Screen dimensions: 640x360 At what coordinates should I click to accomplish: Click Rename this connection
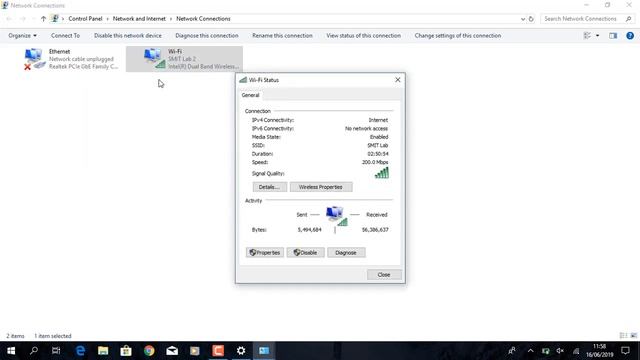coord(282,36)
